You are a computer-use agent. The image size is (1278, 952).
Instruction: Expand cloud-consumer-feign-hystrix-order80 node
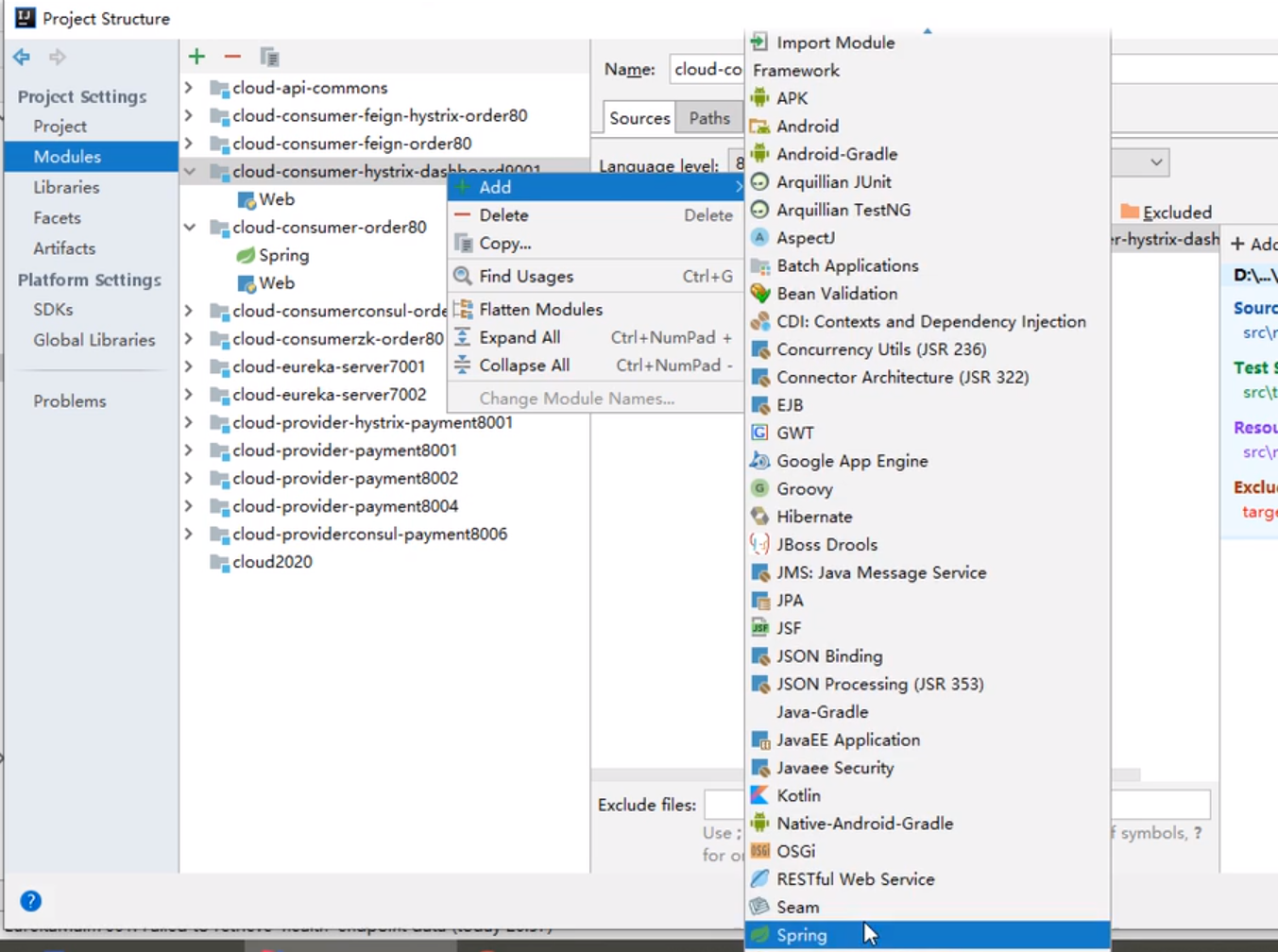coord(189,115)
